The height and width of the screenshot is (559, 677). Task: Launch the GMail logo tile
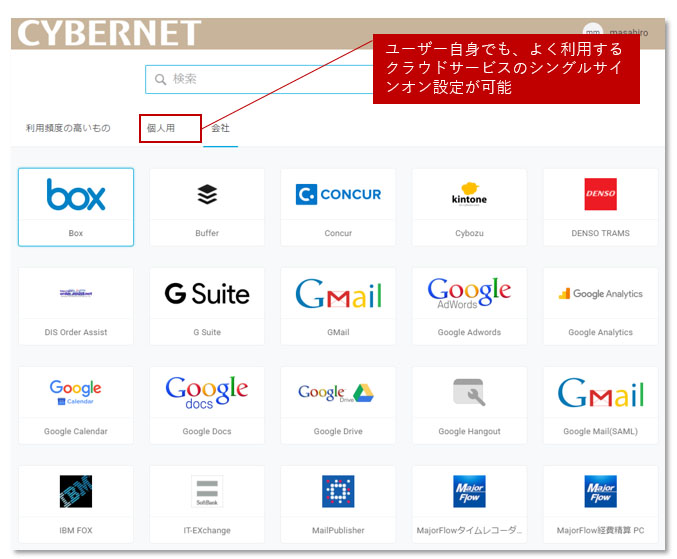(338, 294)
